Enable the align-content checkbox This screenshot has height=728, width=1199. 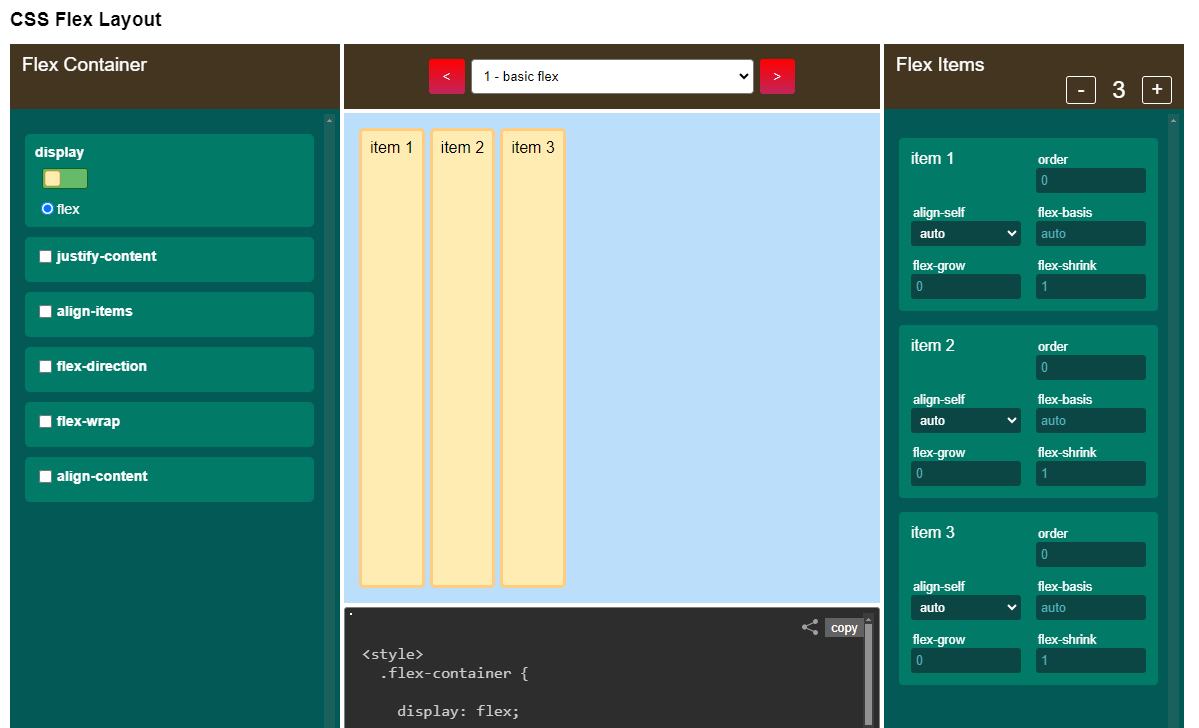tap(45, 477)
